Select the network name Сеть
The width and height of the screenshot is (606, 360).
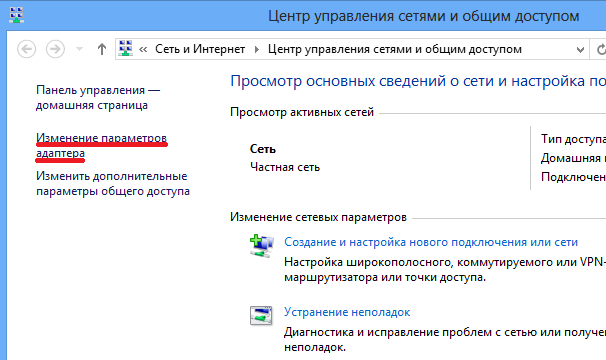pos(263,149)
